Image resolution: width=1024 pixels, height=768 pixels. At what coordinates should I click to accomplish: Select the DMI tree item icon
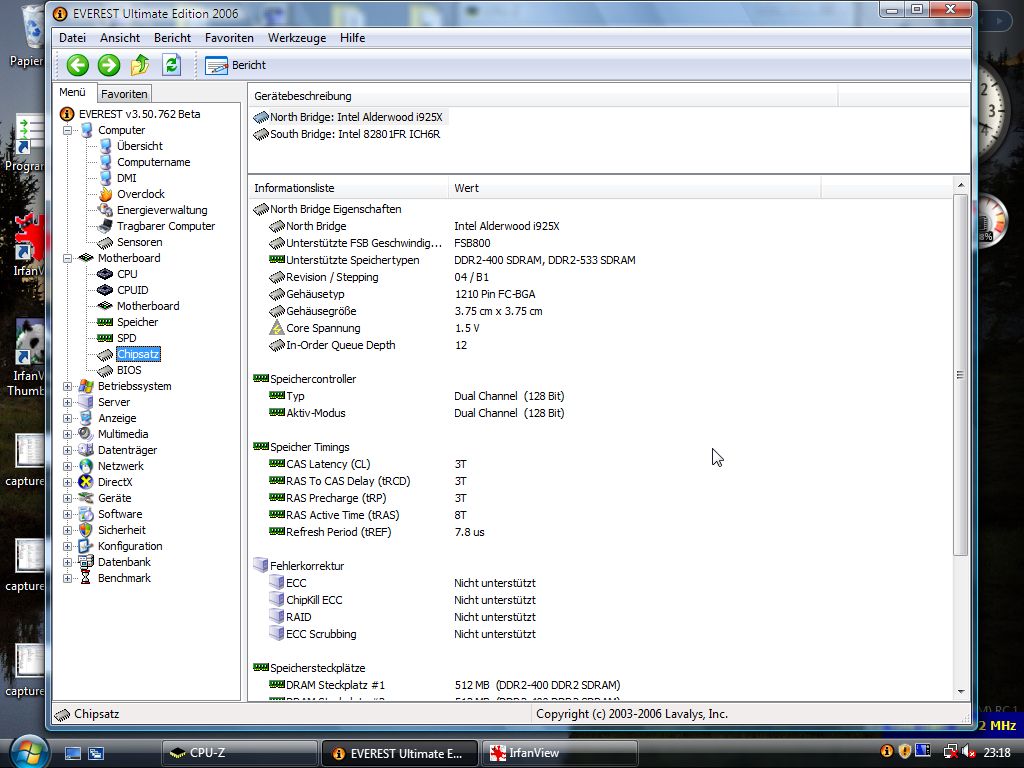(x=105, y=178)
